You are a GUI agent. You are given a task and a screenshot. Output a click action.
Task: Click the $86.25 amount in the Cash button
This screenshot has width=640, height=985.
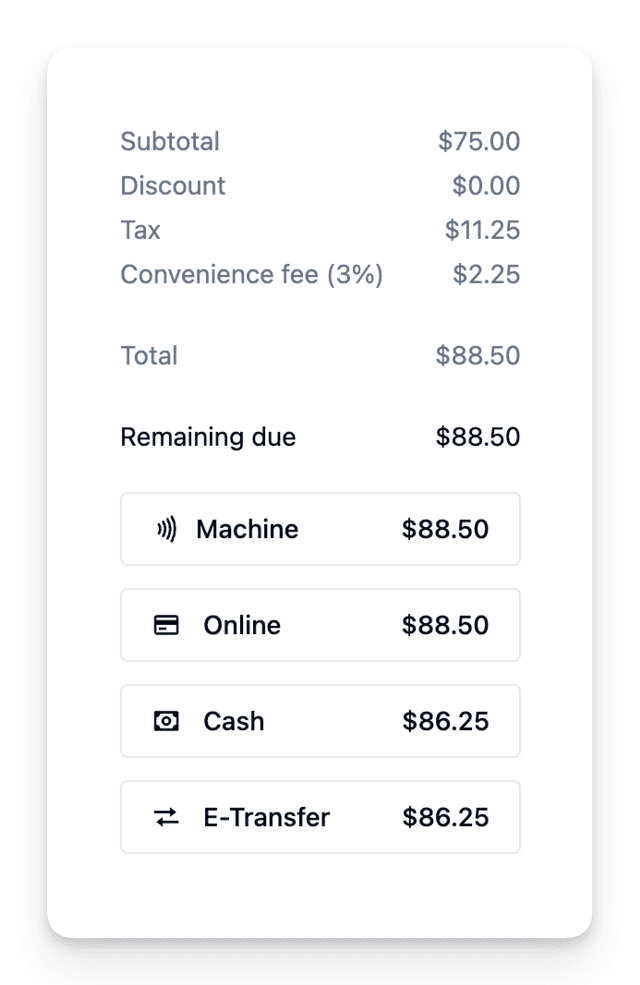(445, 721)
